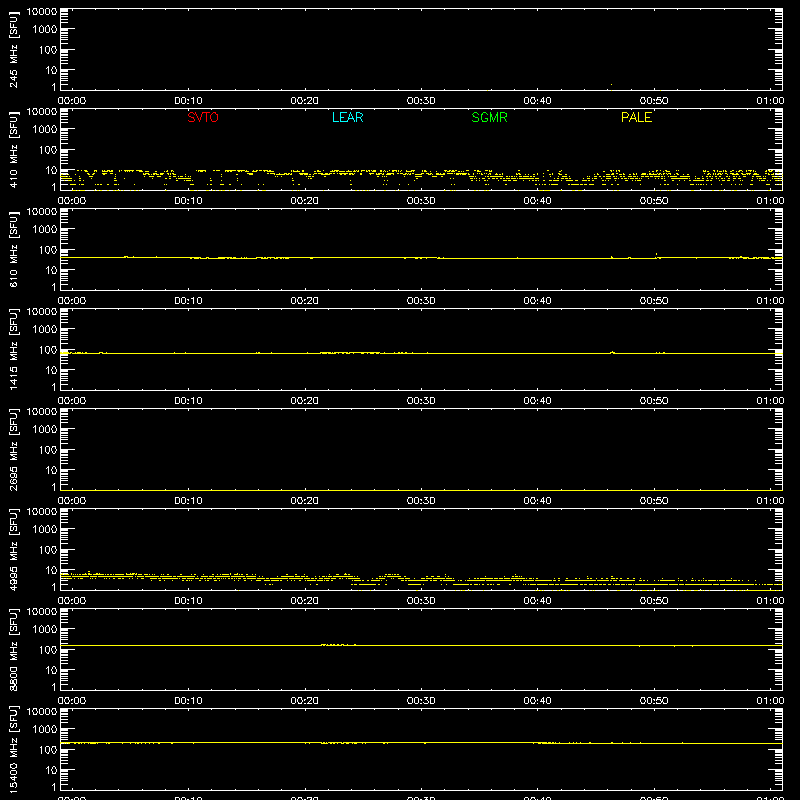Viewport: 800px width, 800px height.
Task: Click the 8800 MHz [SFU] axis title
Action: point(13,650)
